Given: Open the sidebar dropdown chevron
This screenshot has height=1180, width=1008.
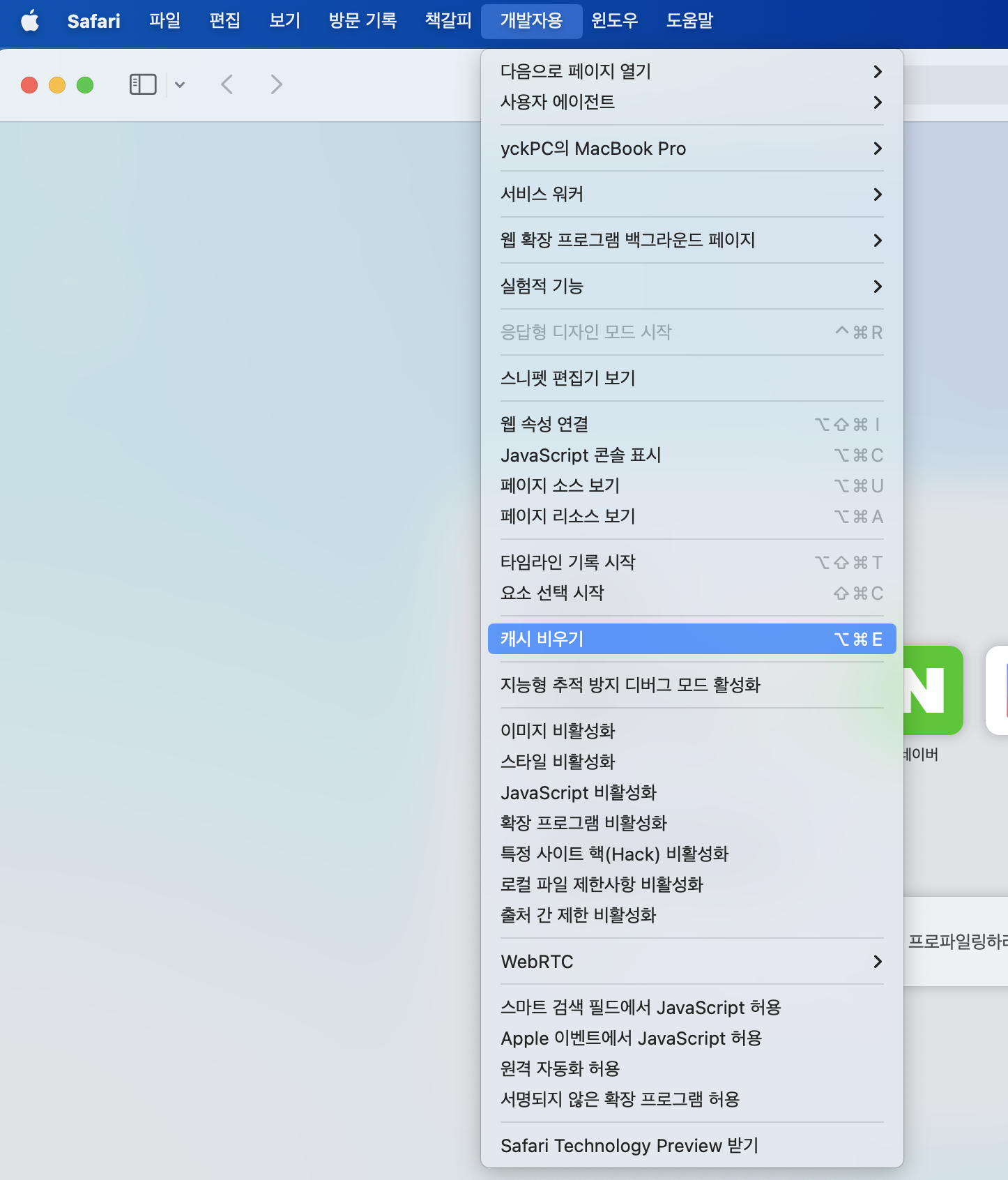Looking at the screenshot, I should (x=180, y=85).
